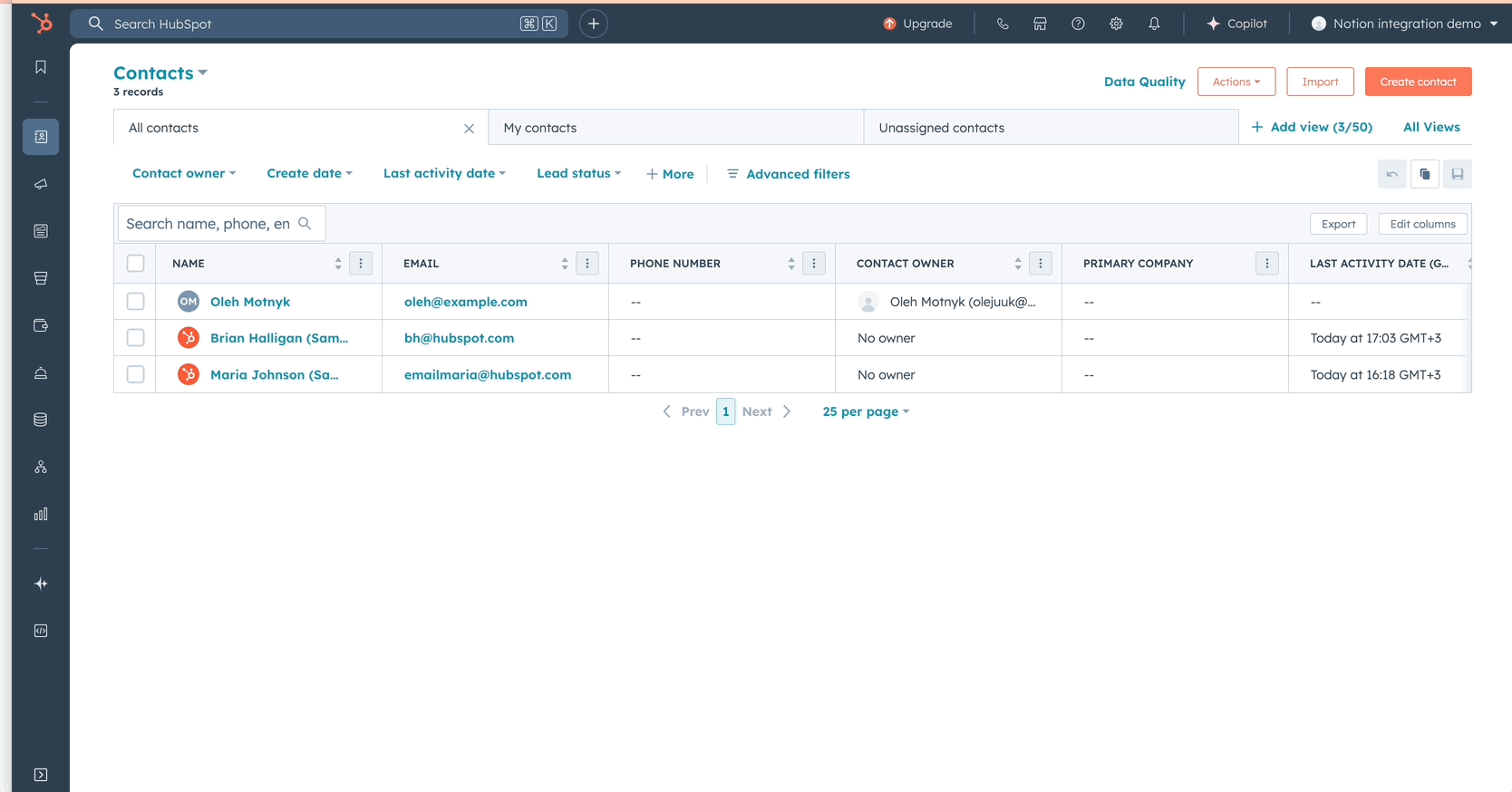
Task: Open Contact Owner column options menu
Action: (1041, 264)
